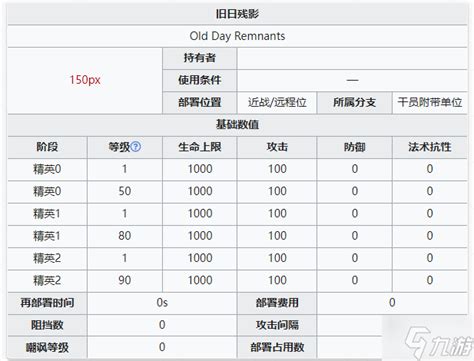The image size is (474, 361).
Task: Select level value 80 in the 精英1 row
Action: pos(125,236)
